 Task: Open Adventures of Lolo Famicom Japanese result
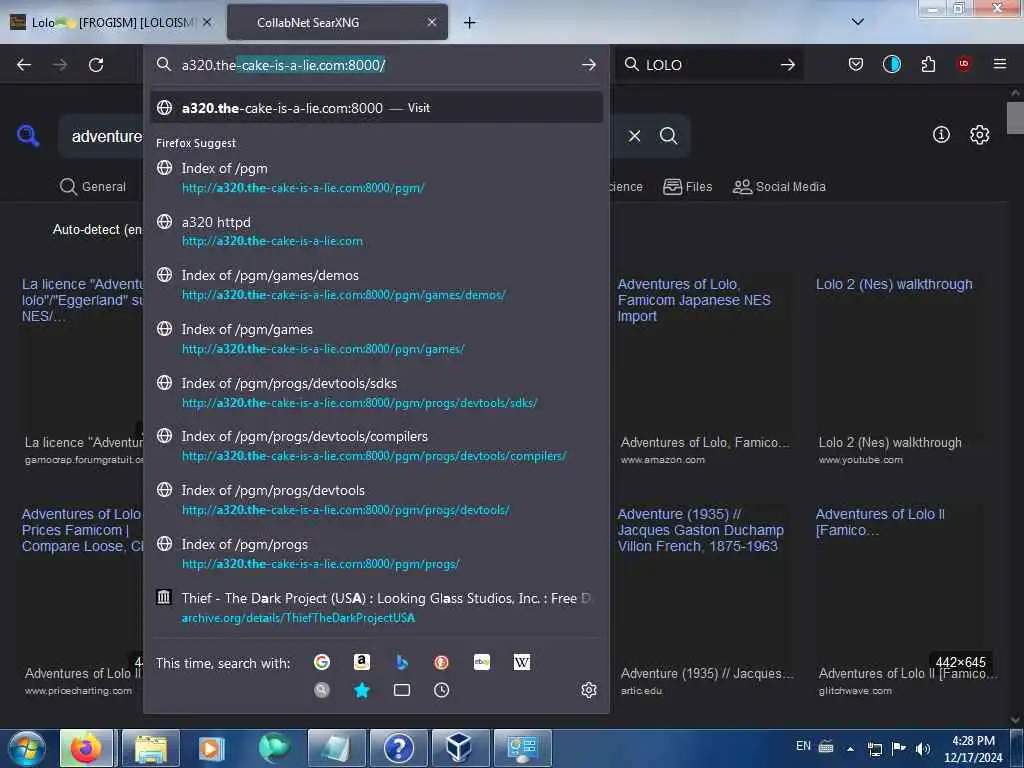694,300
